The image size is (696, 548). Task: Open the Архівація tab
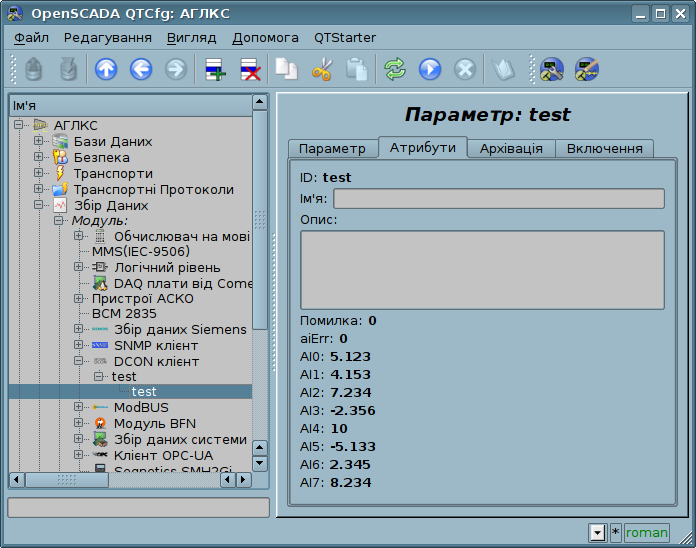511,148
